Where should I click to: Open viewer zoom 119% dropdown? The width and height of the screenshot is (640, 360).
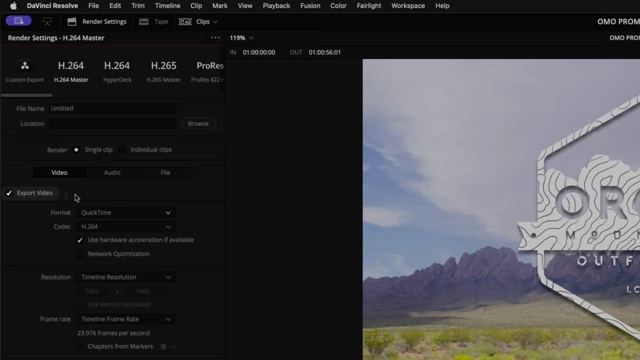pyautogui.click(x=241, y=38)
